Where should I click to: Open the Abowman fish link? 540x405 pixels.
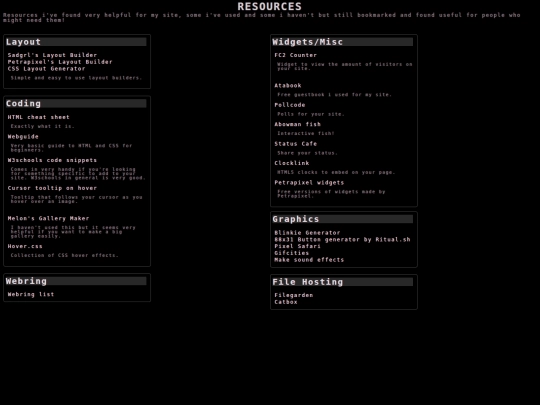(298, 124)
